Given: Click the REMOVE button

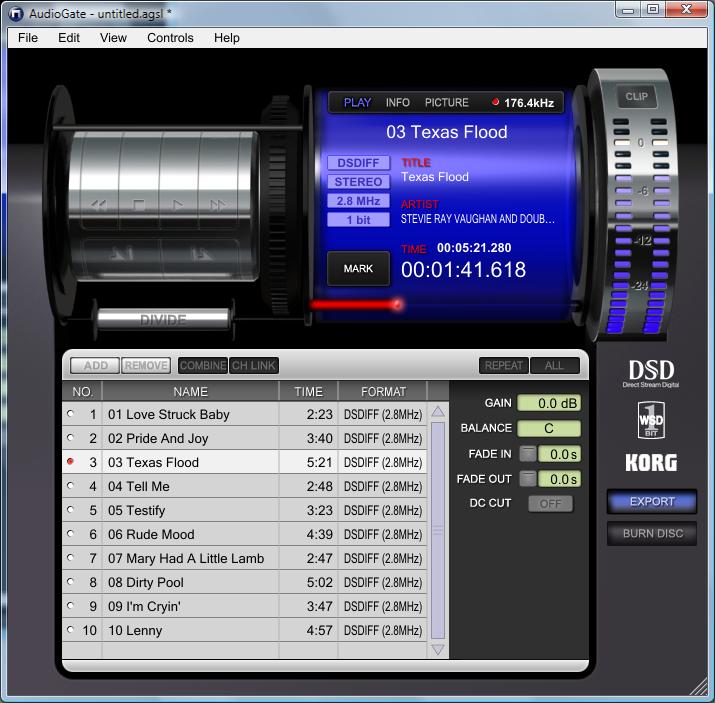Looking at the screenshot, I should (146, 366).
